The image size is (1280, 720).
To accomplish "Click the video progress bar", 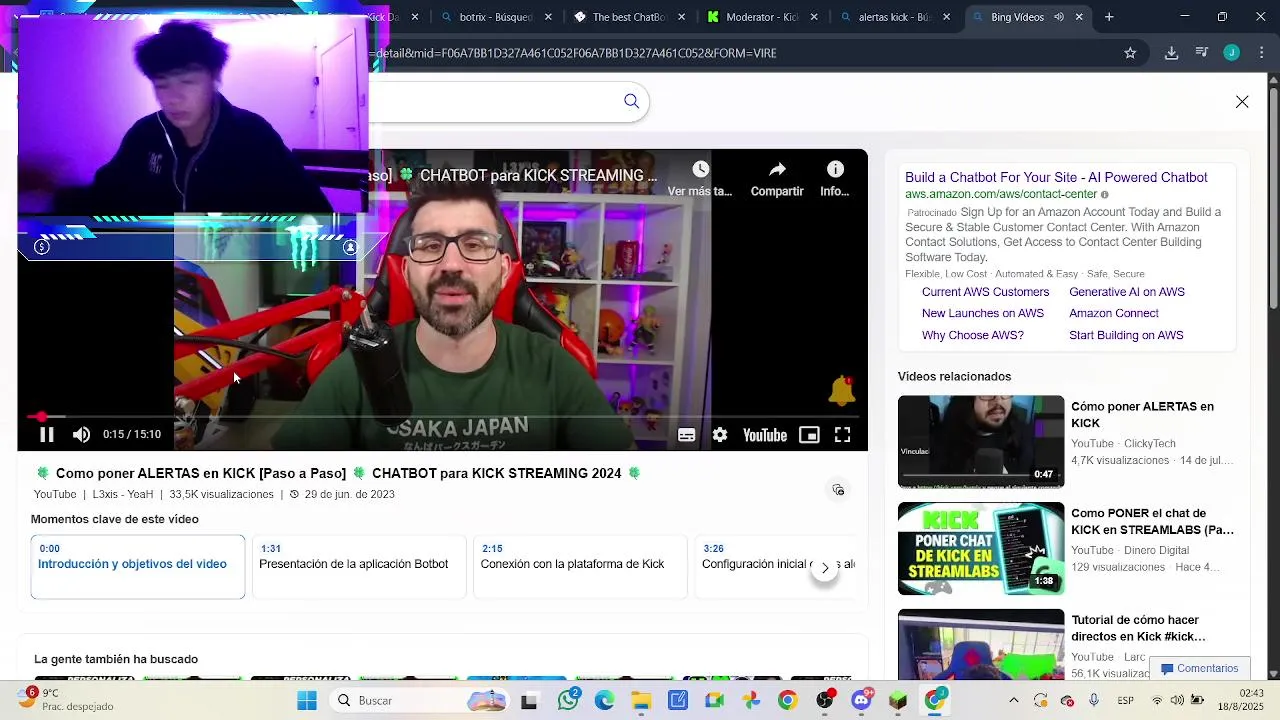I will 442,416.
